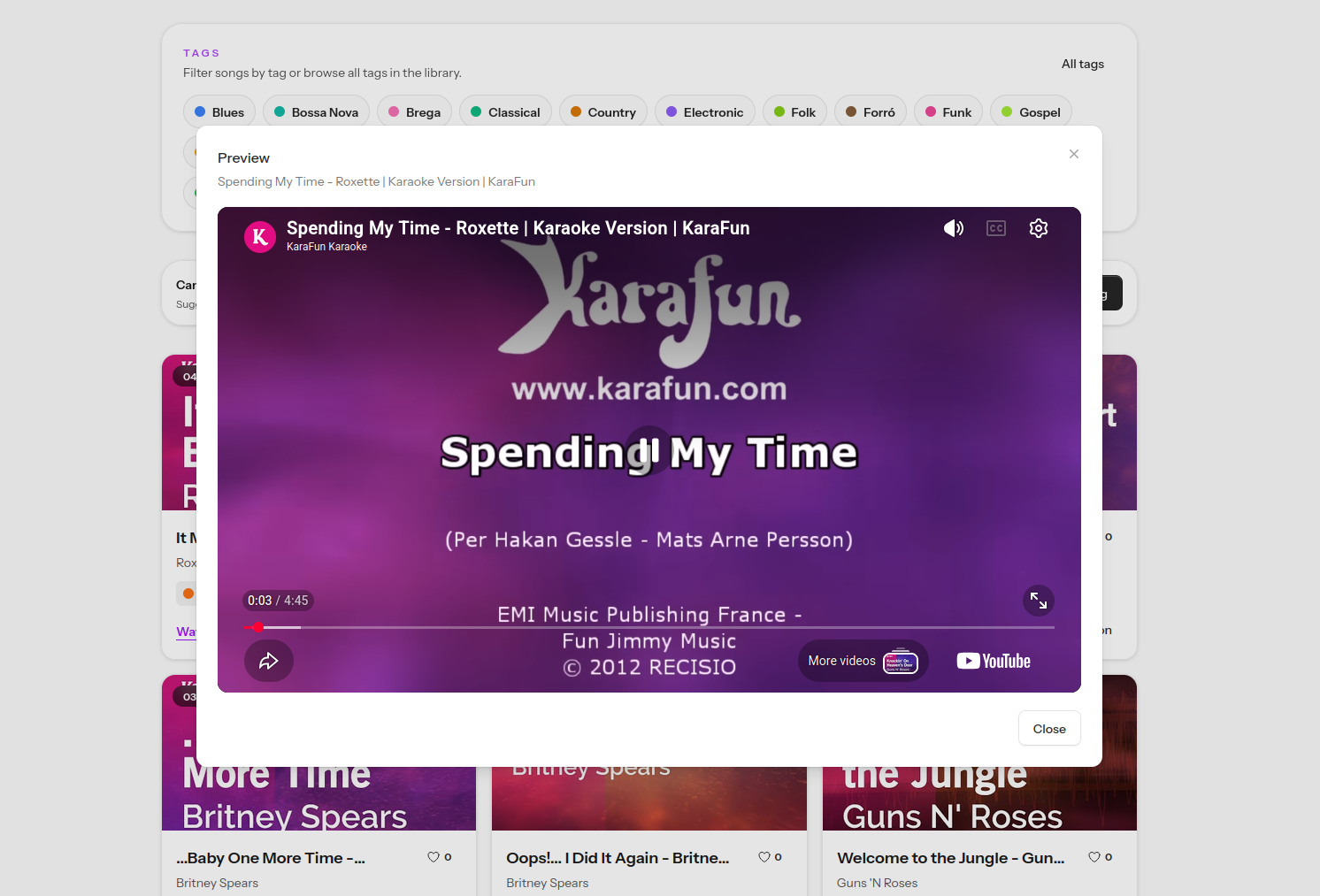Enter fullscreen with the expand arrows icon
This screenshot has height=896, width=1320.
click(x=1039, y=601)
